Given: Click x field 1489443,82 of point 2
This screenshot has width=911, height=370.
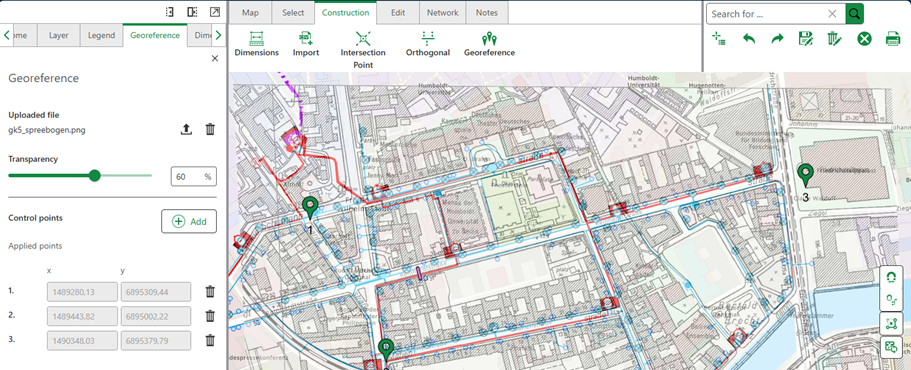Looking at the screenshot, I should click(82, 316).
